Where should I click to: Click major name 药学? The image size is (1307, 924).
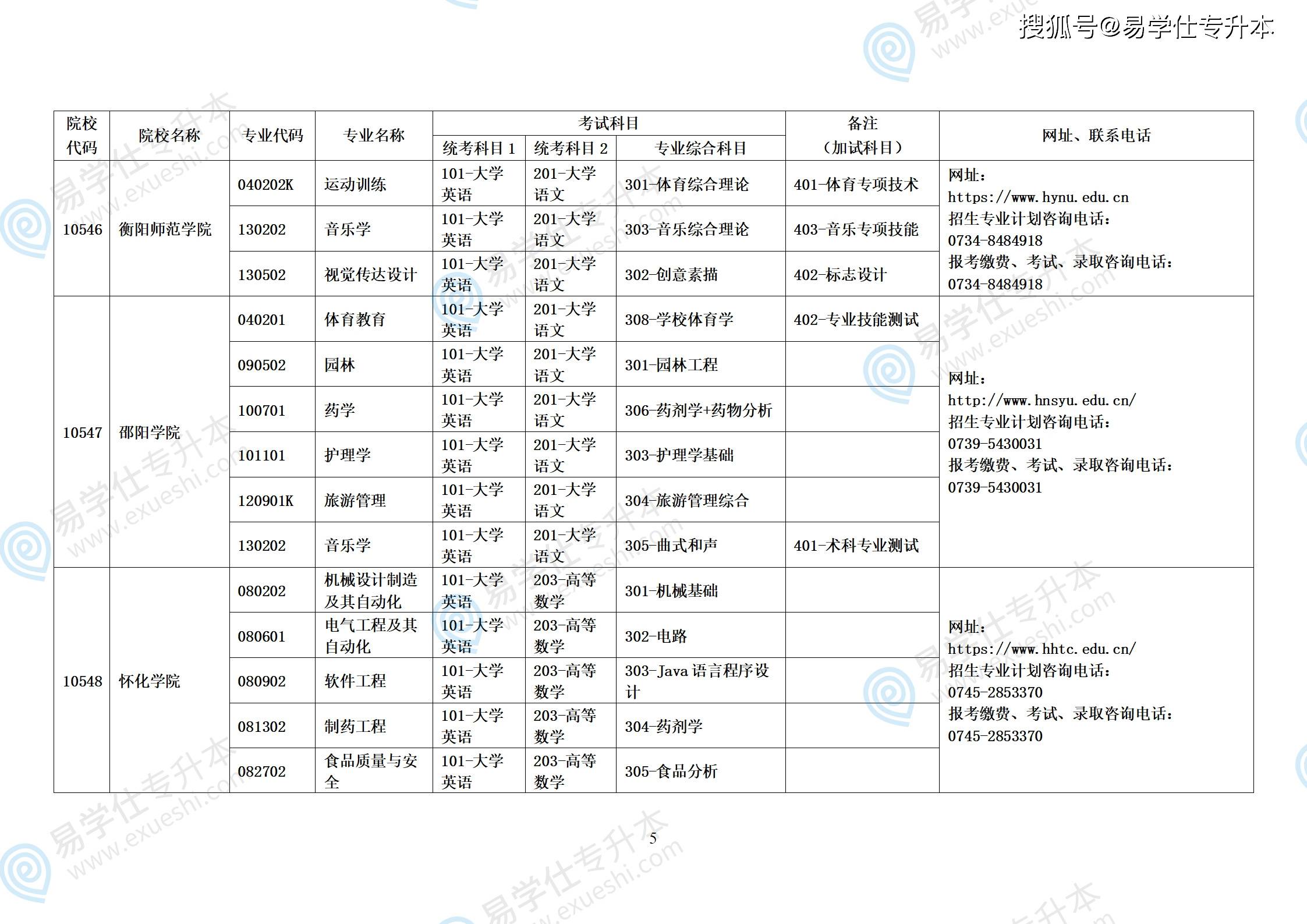coord(339,410)
